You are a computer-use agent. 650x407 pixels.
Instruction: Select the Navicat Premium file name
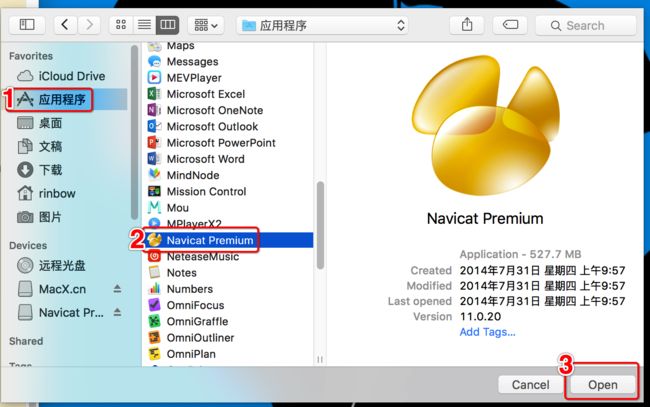tap(210, 240)
